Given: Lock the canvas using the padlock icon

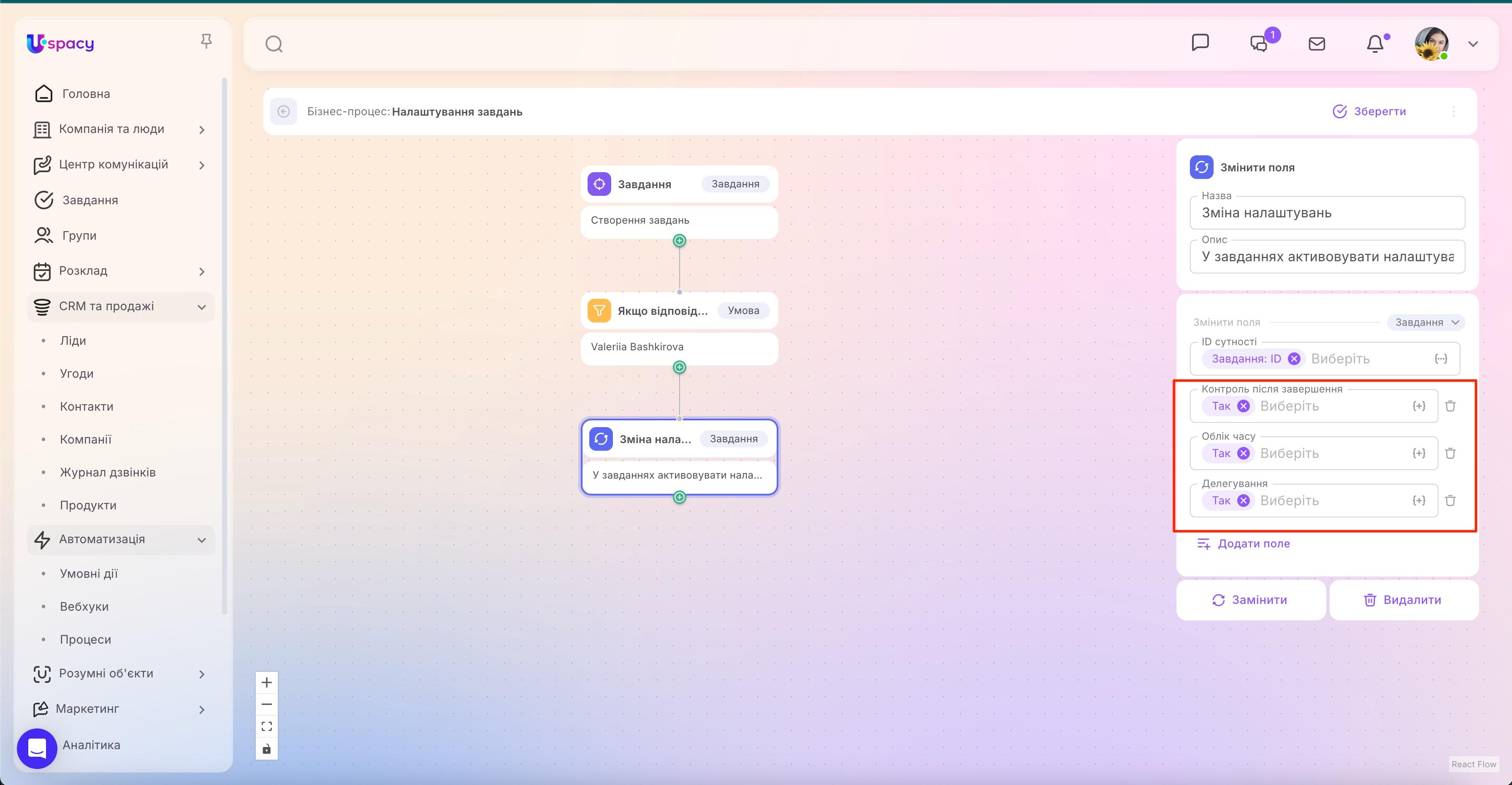Looking at the screenshot, I should pyautogui.click(x=266, y=749).
